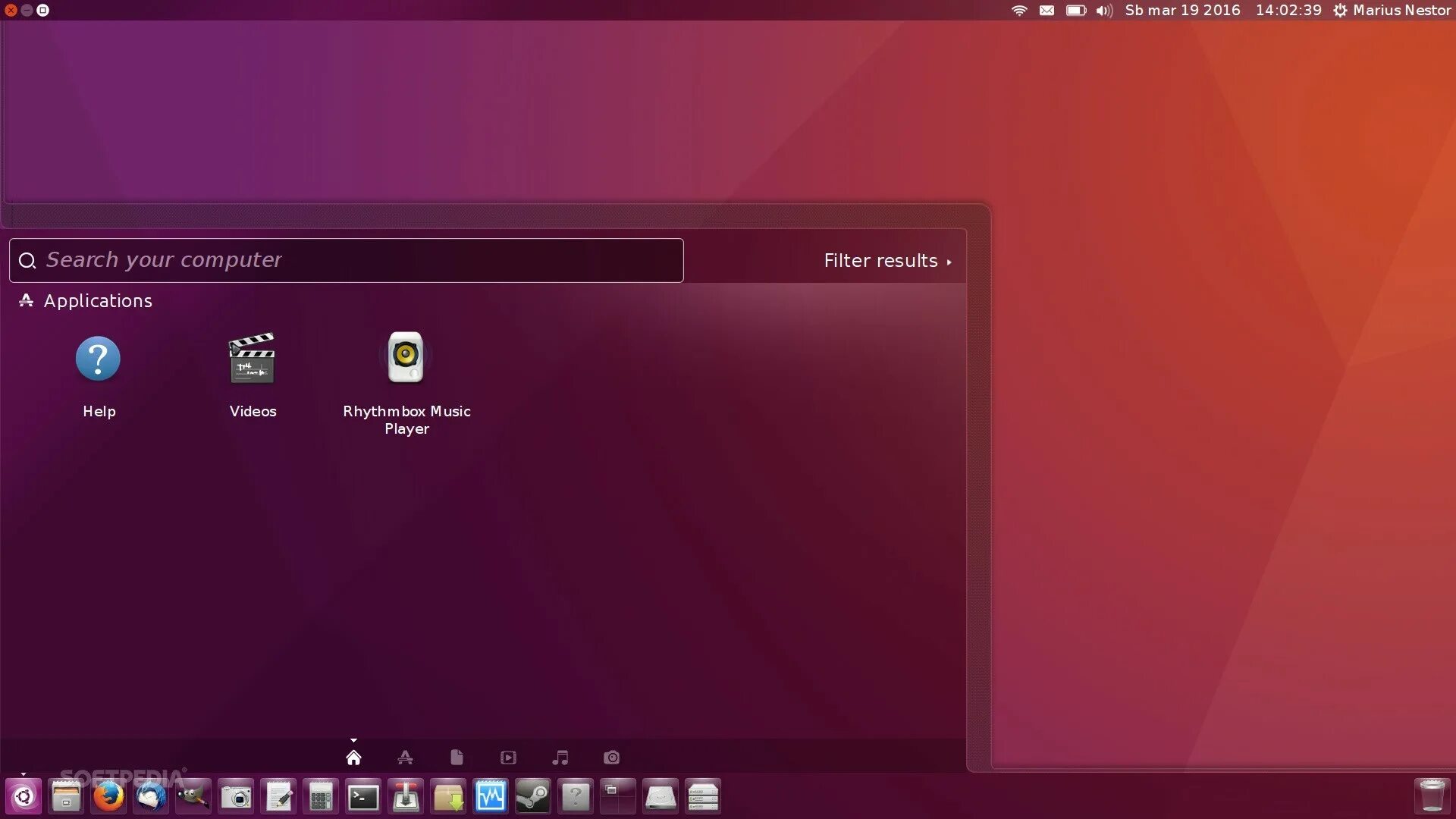Switch to the Music lens
The image size is (1456, 819).
(x=560, y=758)
